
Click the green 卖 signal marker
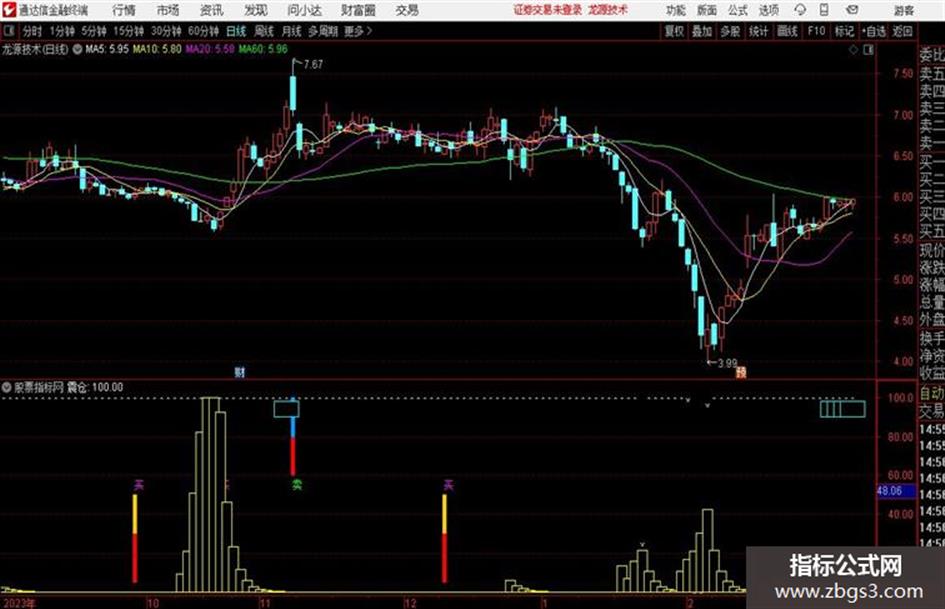(297, 484)
